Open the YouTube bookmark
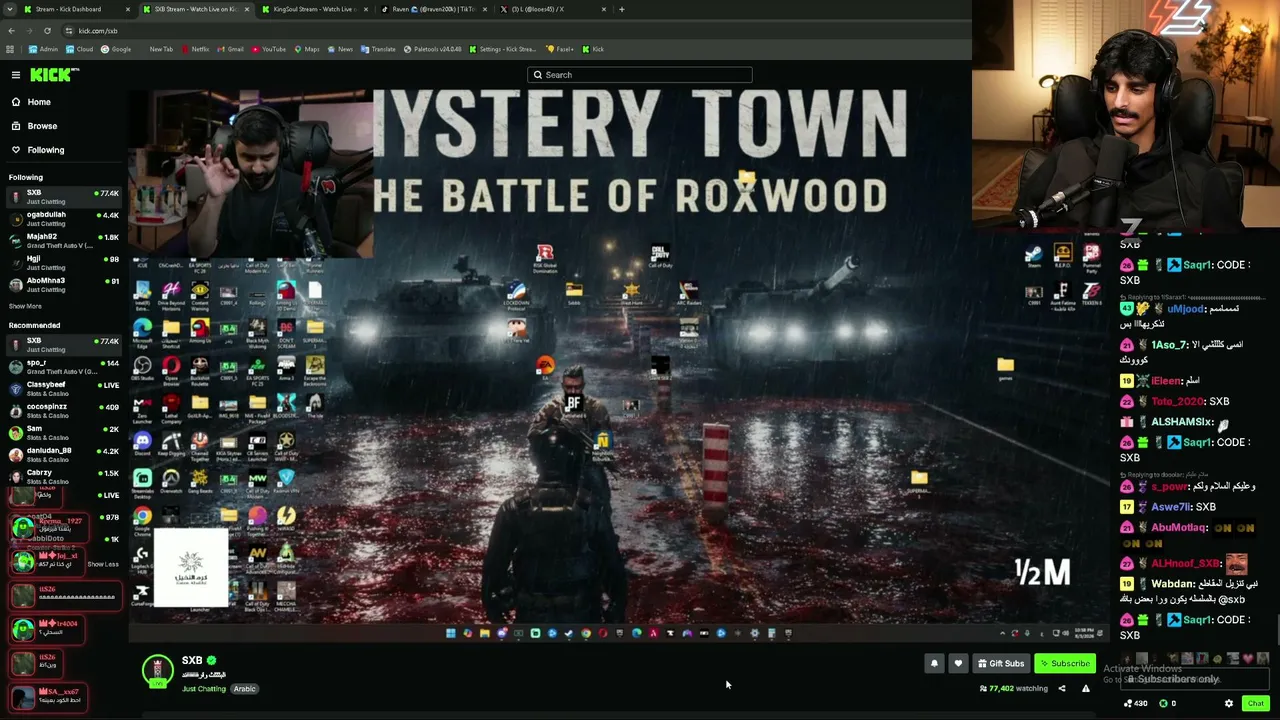 269,49
